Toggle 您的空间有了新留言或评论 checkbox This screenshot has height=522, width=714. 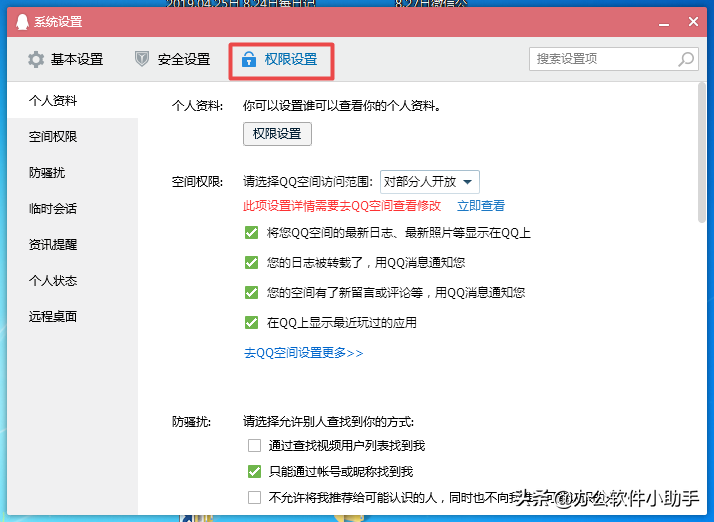point(251,292)
